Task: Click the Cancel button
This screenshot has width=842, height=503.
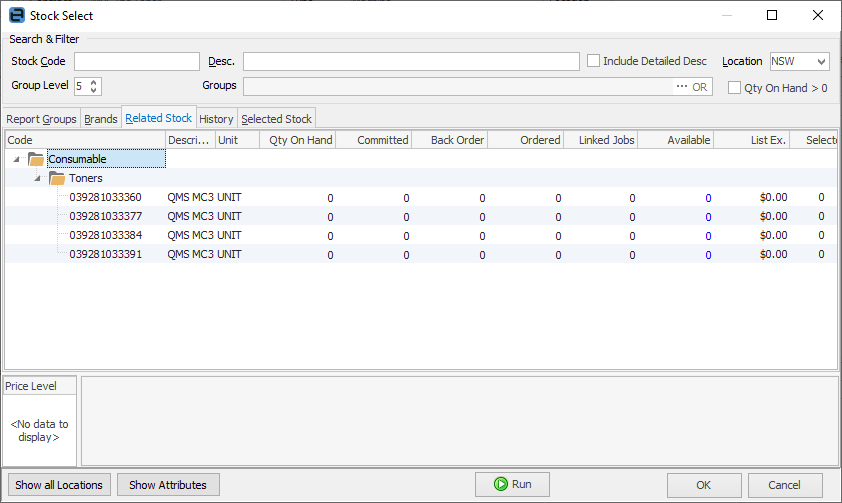Action: click(x=785, y=485)
